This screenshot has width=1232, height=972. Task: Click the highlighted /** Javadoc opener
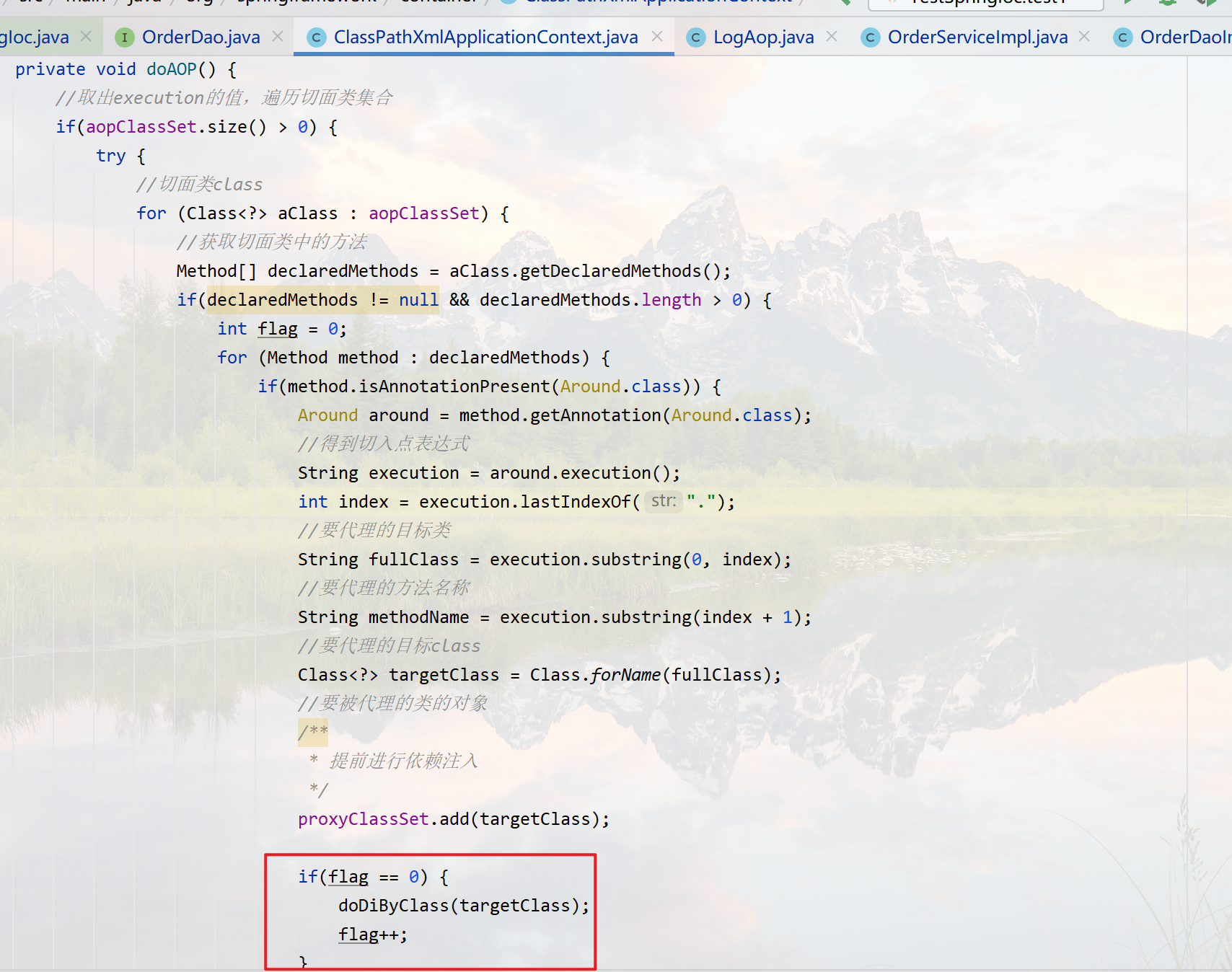[313, 733]
